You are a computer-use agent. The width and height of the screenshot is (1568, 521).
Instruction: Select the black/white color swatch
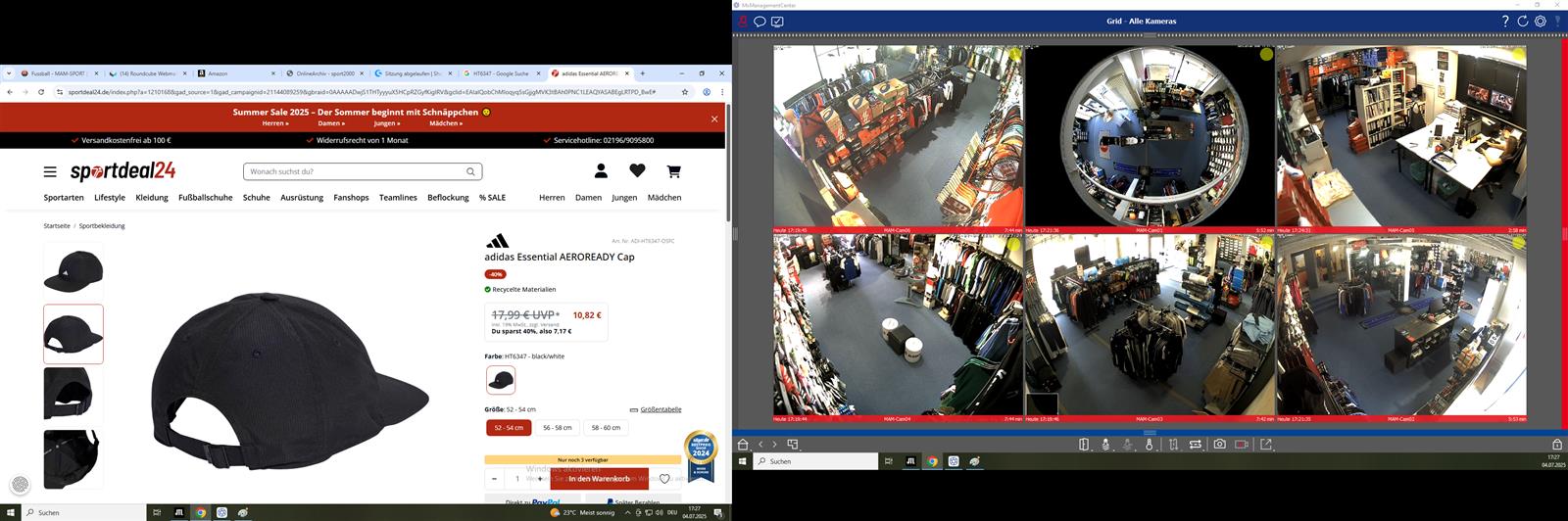501,380
